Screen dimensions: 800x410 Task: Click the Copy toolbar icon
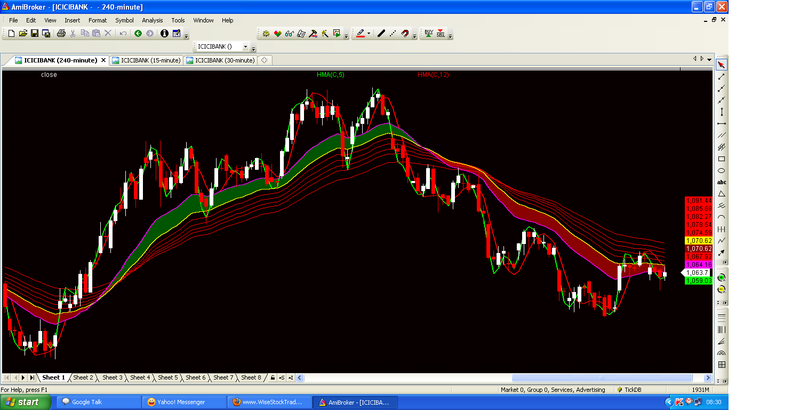click(85, 33)
